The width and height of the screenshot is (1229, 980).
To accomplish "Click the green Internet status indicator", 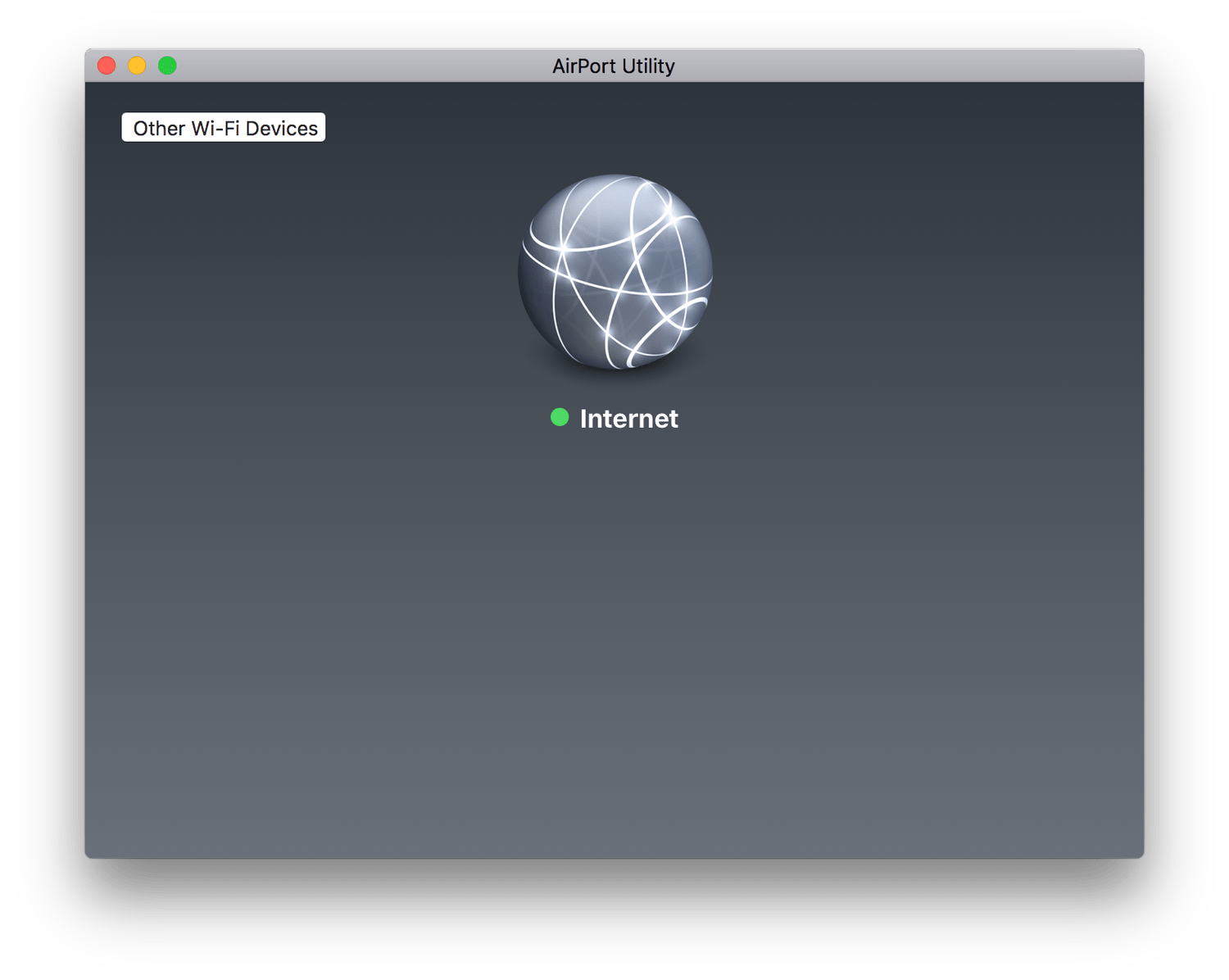I will point(560,418).
